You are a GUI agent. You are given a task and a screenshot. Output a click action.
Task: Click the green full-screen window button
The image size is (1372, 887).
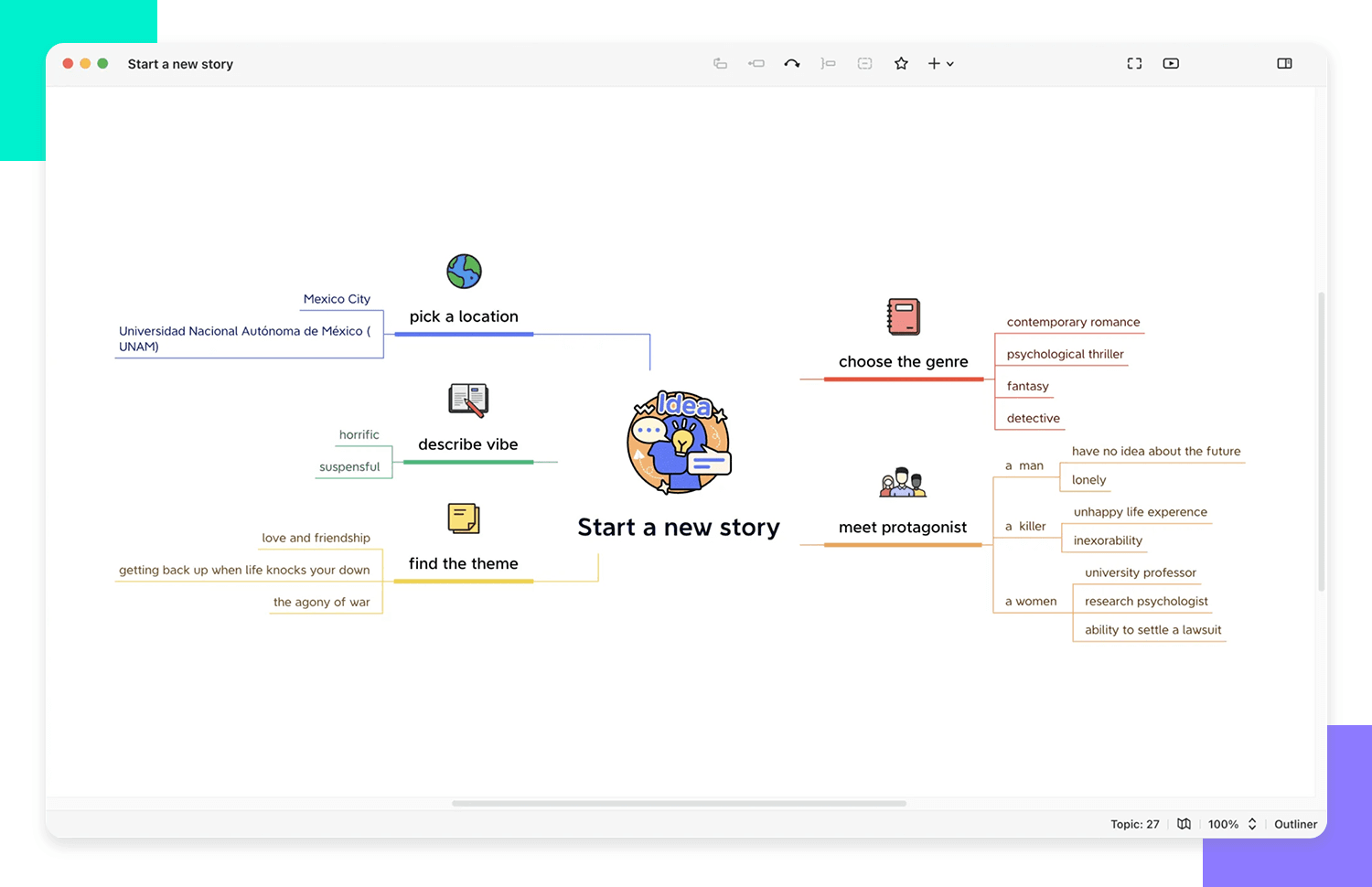click(102, 63)
